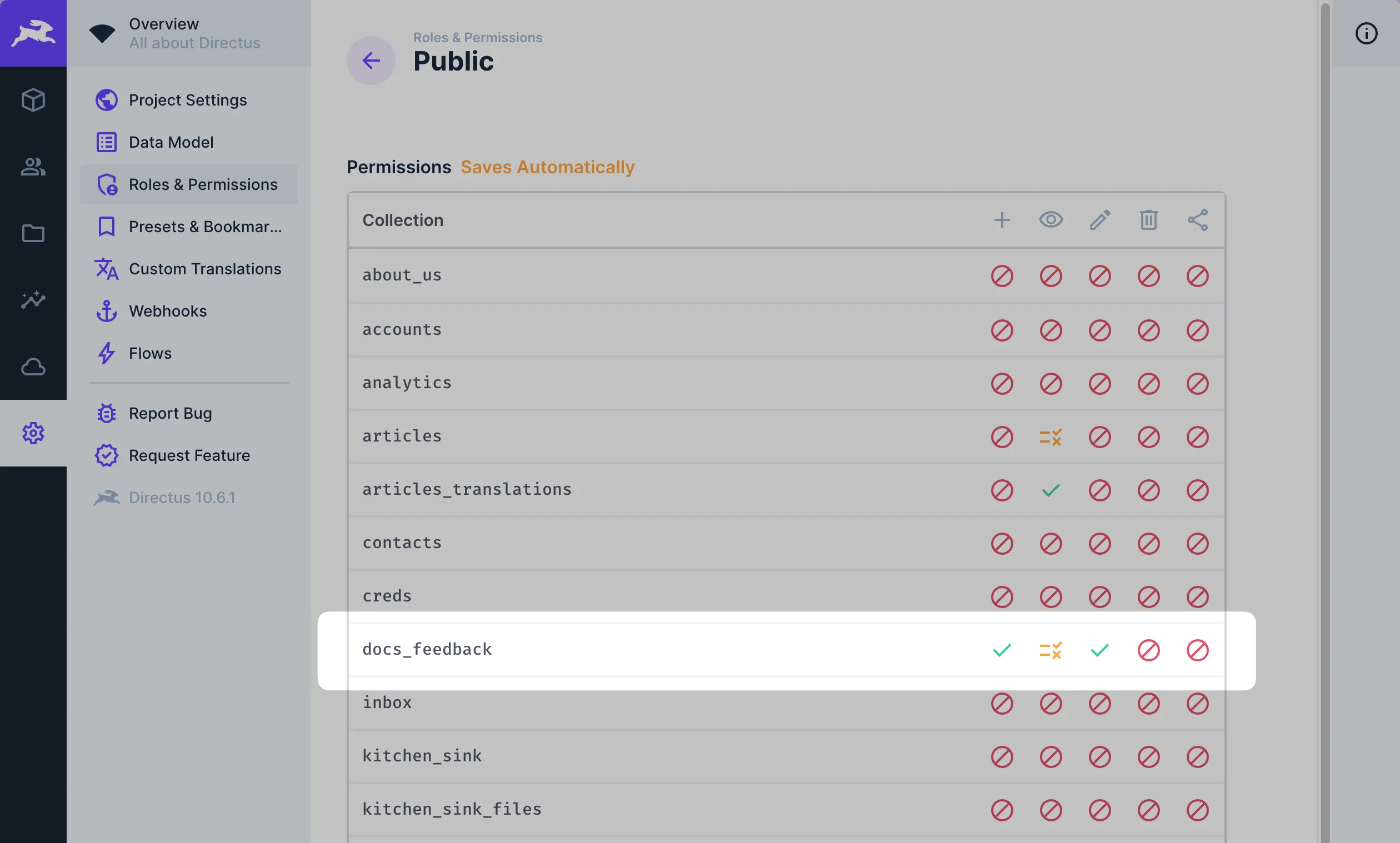Toggle Read permission for articles collection

(1050, 435)
